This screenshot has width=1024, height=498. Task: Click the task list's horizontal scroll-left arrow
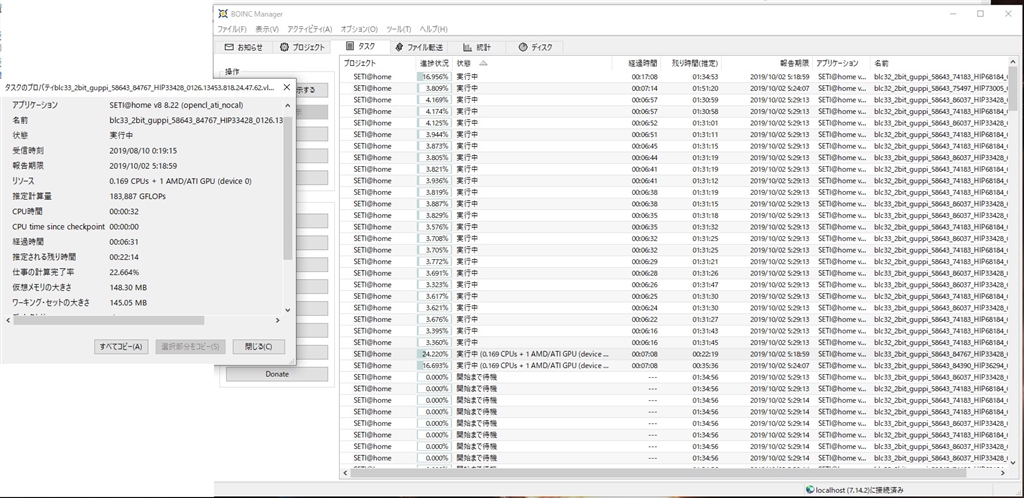(345, 473)
